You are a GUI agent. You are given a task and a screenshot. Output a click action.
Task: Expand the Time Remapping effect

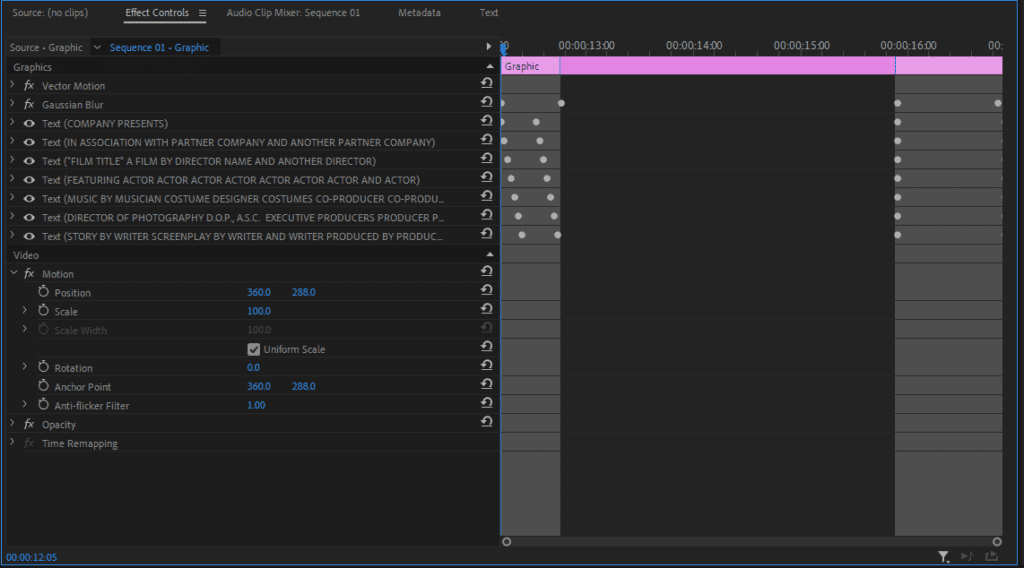click(x=12, y=443)
